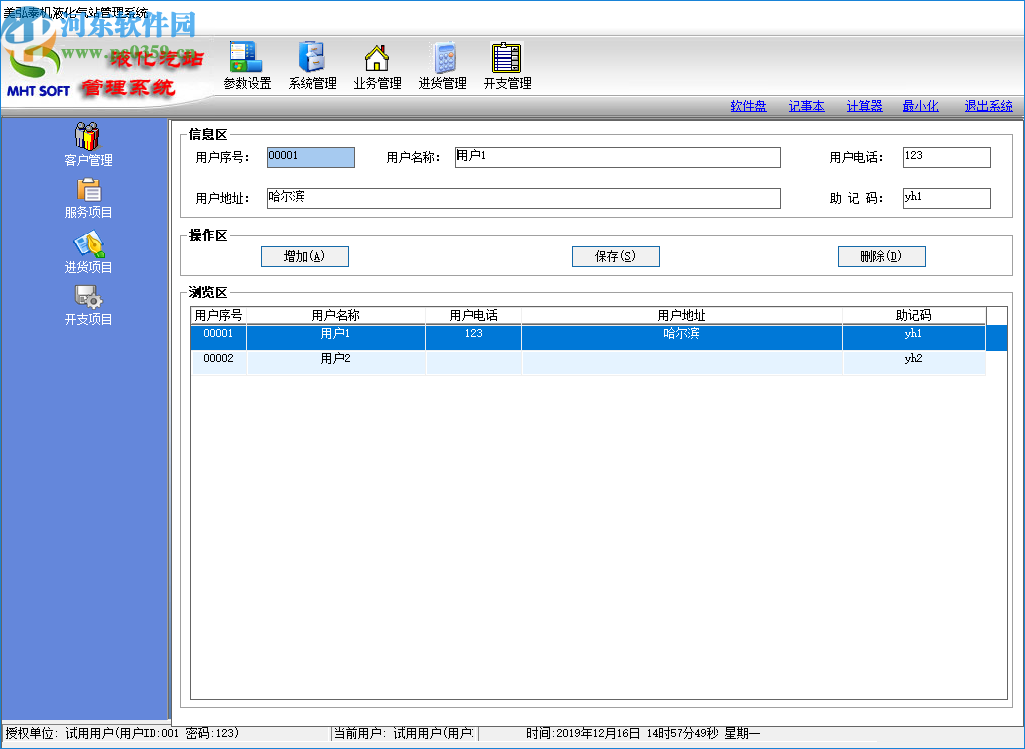Click the 用户电话 column header
The height and width of the screenshot is (749, 1025).
474,315
